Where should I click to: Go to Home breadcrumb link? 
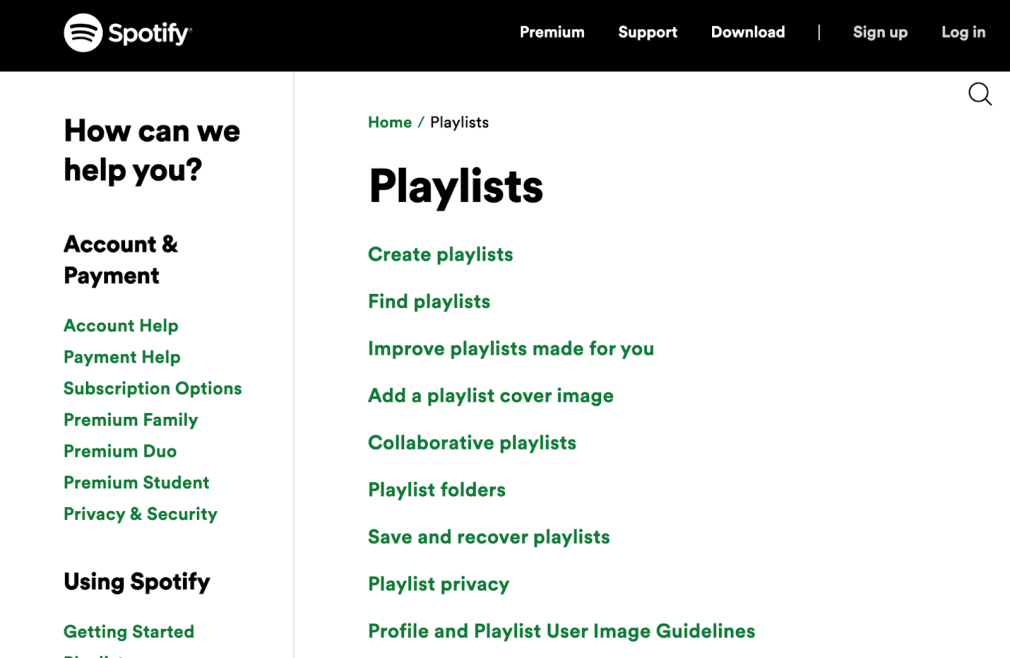390,122
